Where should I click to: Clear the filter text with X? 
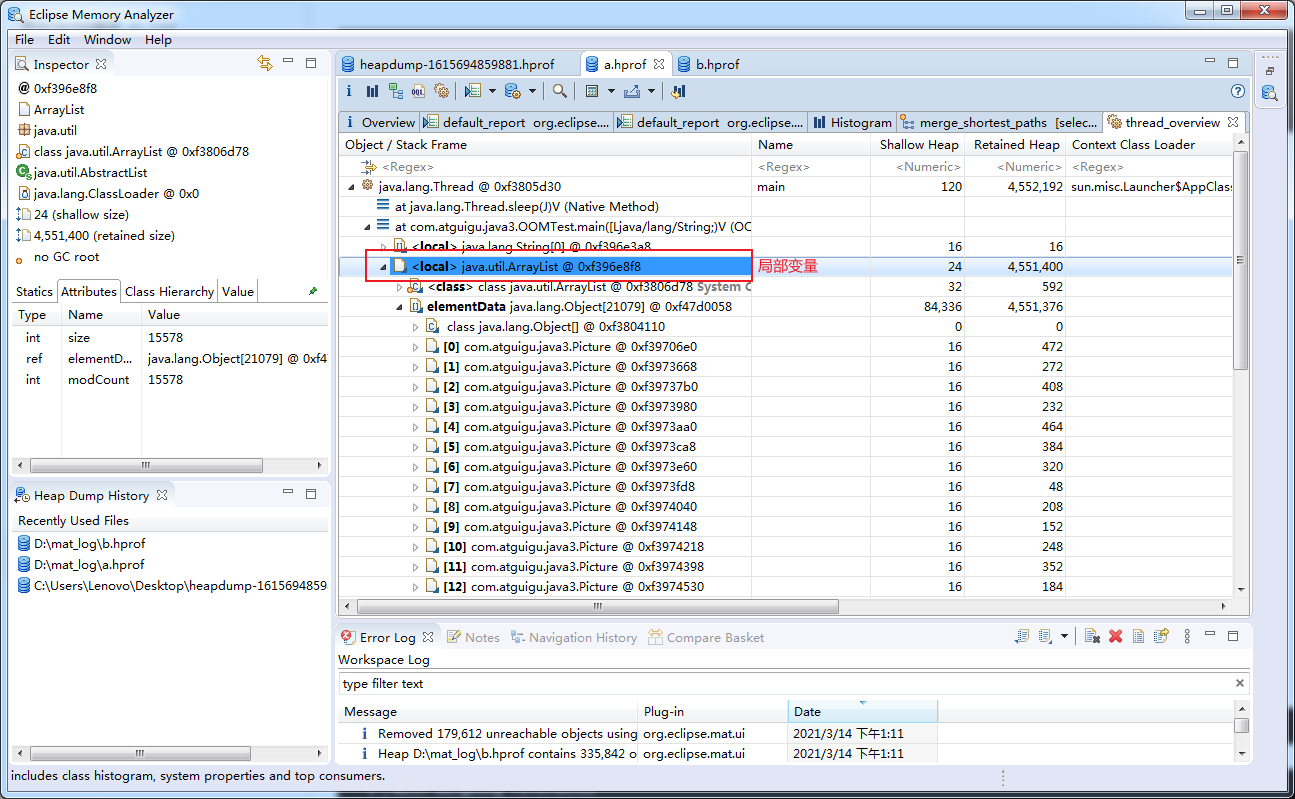tap(1240, 684)
